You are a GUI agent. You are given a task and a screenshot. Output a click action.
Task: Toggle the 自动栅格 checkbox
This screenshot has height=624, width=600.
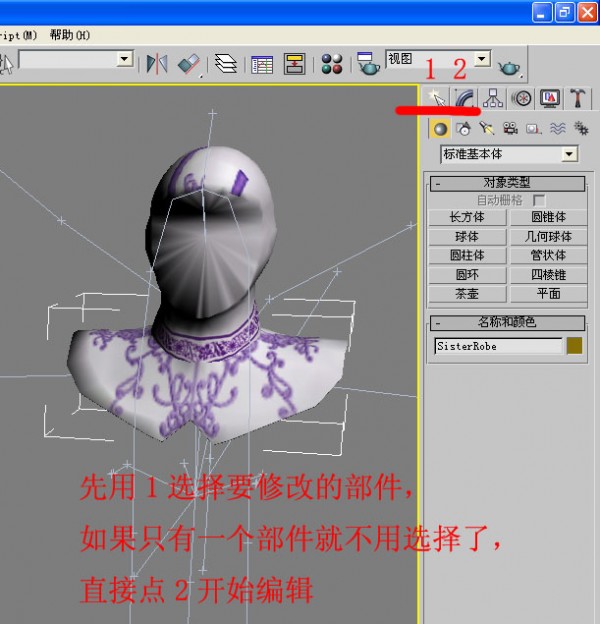(x=539, y=200)
